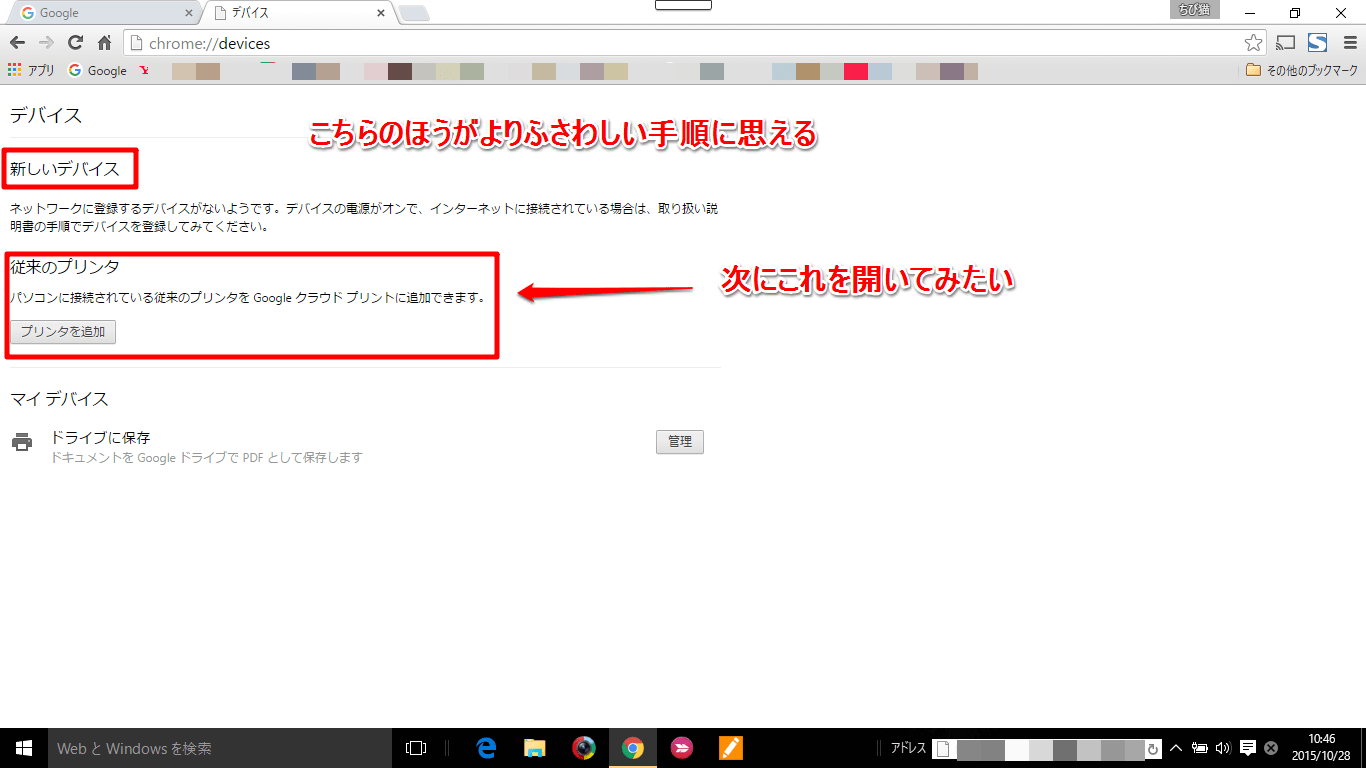Bookmark this page with the star icon

coord(1253,43)
